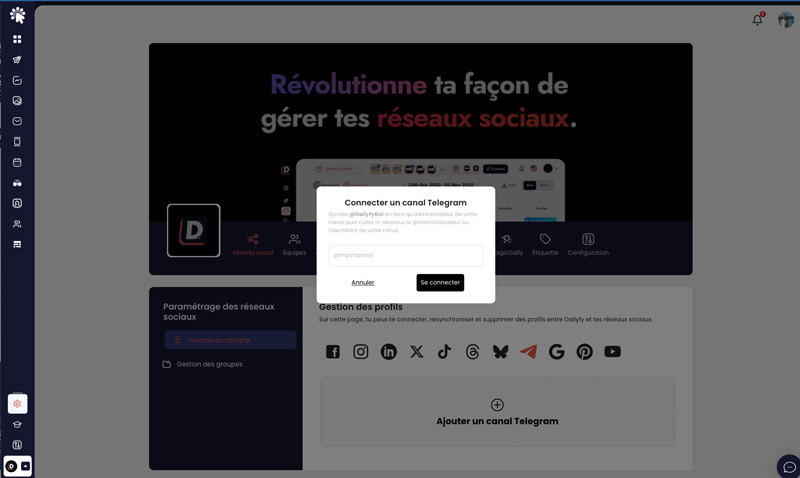Viewport: 800px width, 478px height.
Task: Select the TikTok profile icon
Action: tap(444, 351)
